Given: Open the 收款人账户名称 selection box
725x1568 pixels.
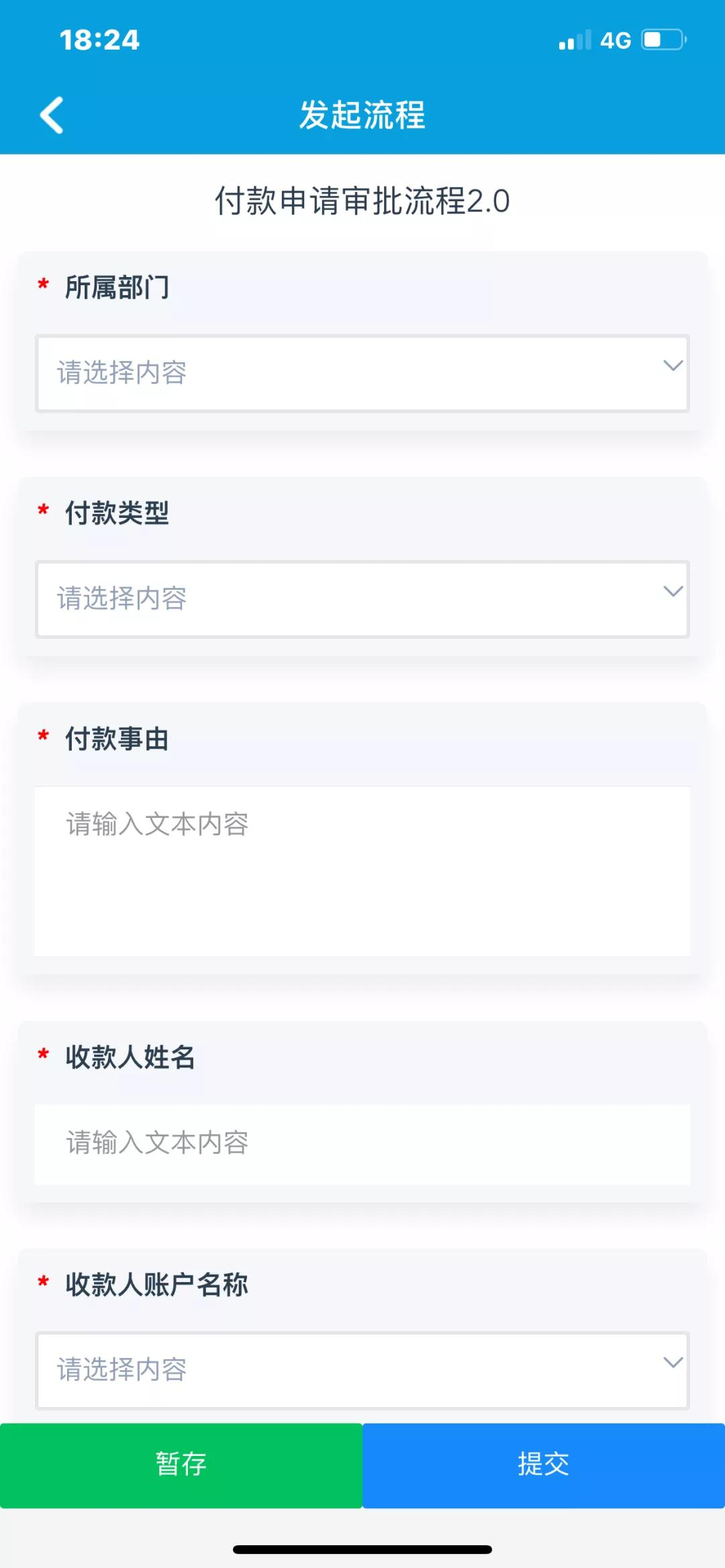Looking at the screenshot, I should coord(362,1369).
